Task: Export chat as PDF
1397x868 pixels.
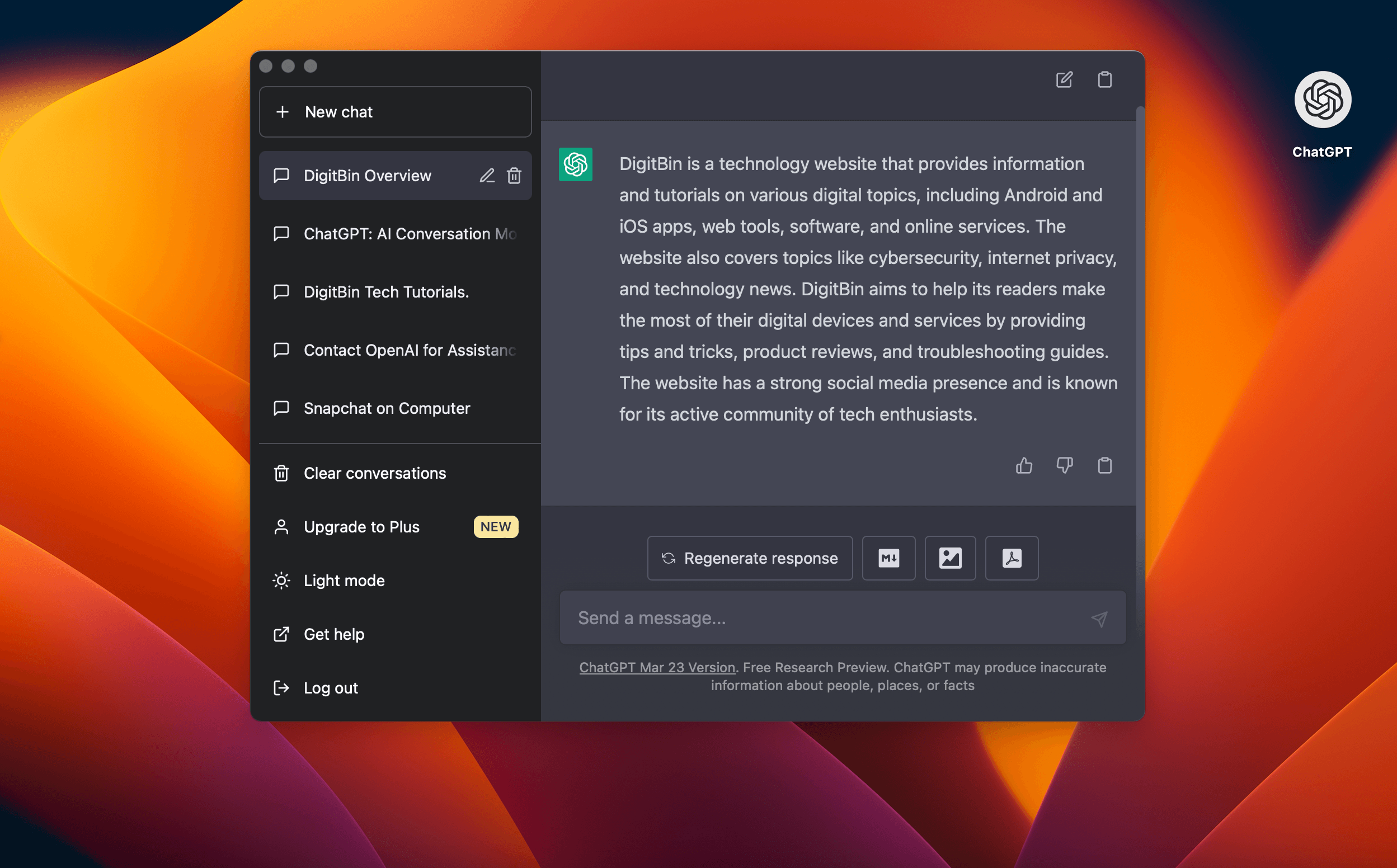Action: click(x=1012, y=558)
